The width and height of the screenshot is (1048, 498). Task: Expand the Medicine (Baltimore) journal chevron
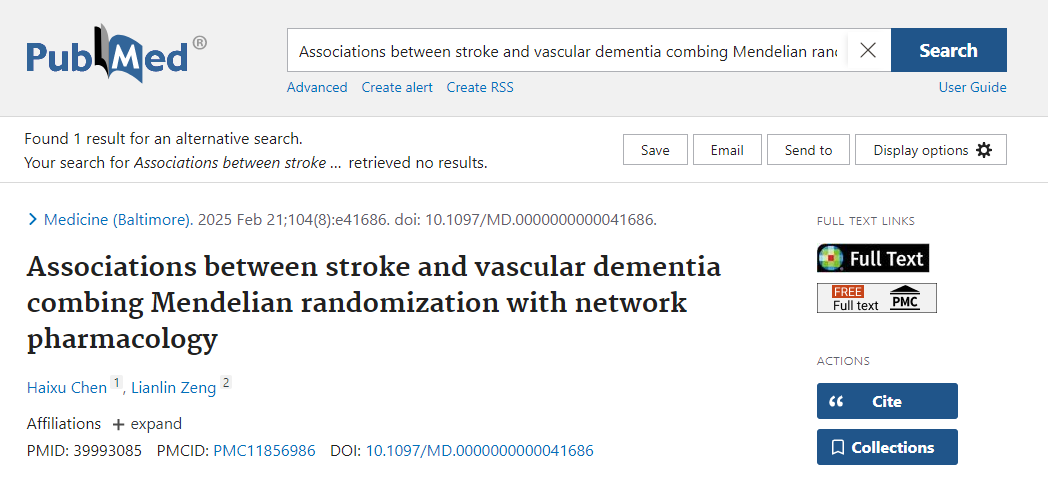click(33, 220)
